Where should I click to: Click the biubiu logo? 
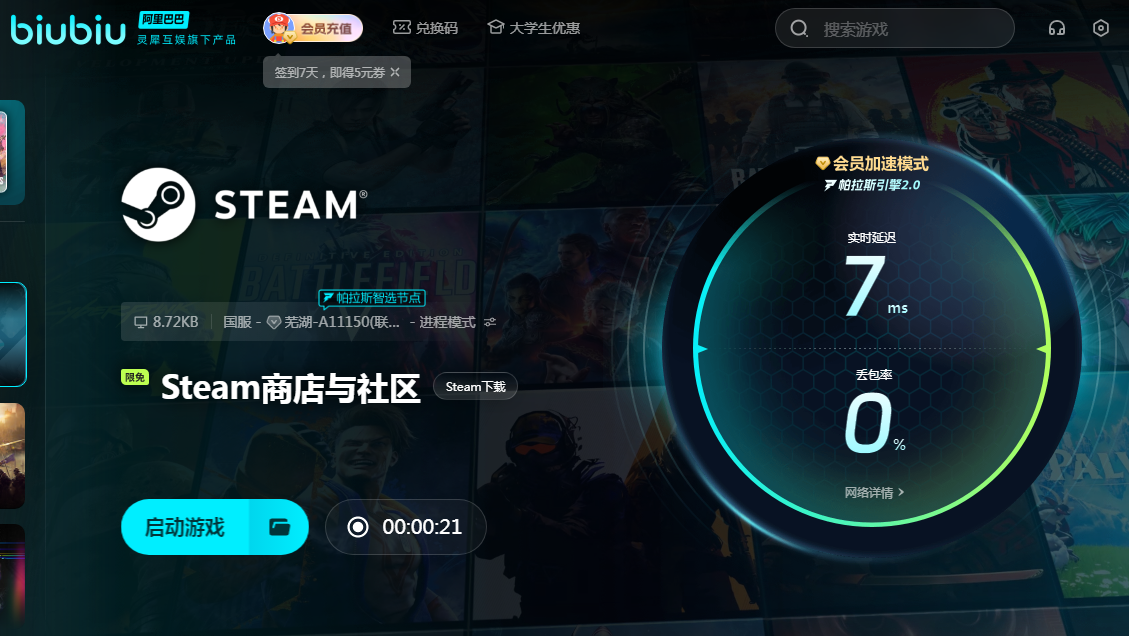[x=68, y=30]
